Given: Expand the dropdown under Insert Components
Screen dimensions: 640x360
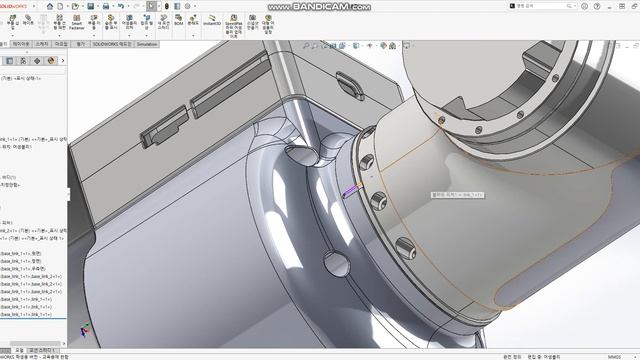Looking at the screenshot, I should (13, 36).
